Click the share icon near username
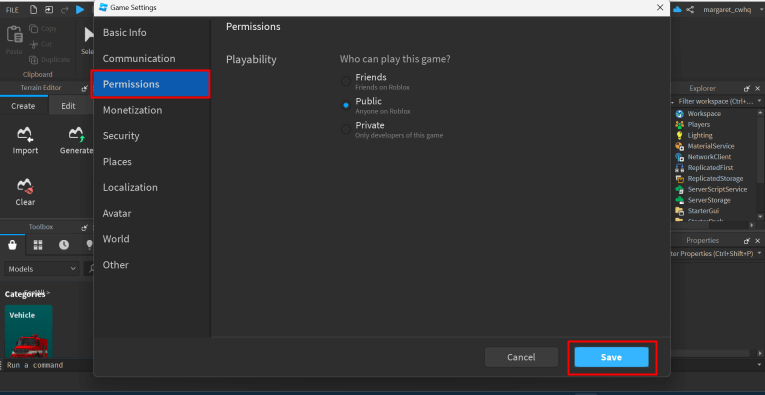 pyautogui.click(x=690, y=10)
